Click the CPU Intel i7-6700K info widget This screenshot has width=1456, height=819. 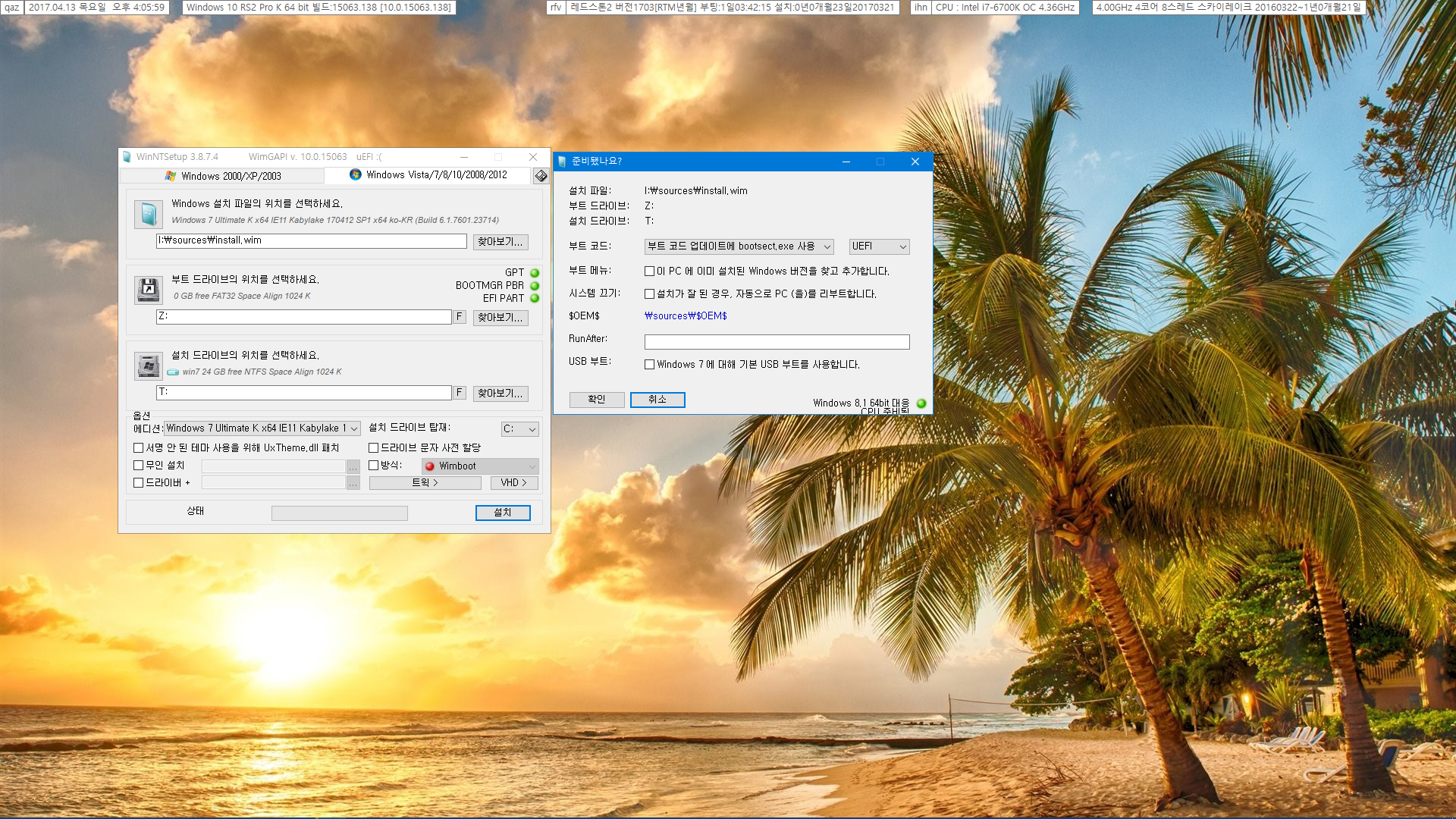point(1005,8)
